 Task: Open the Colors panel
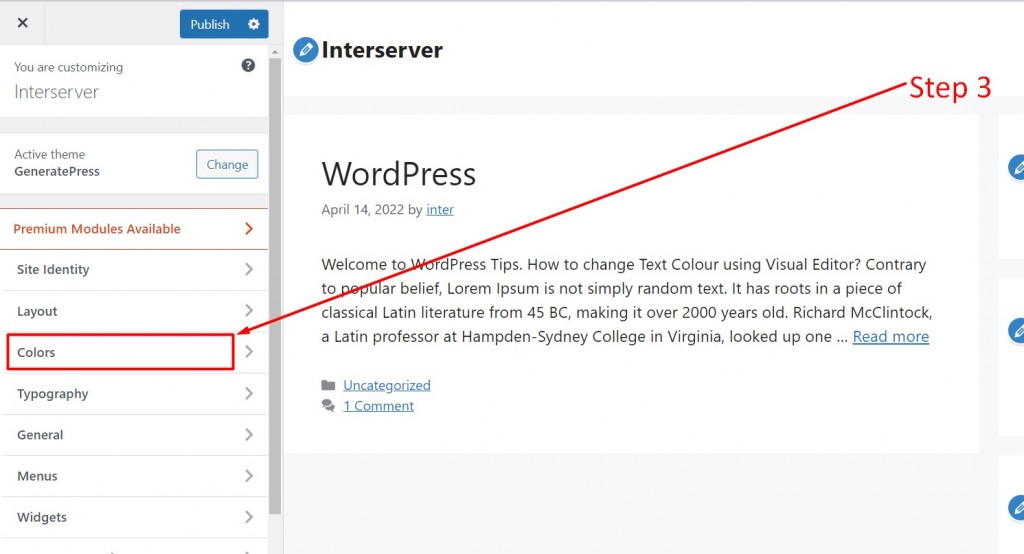pos(135,352)
